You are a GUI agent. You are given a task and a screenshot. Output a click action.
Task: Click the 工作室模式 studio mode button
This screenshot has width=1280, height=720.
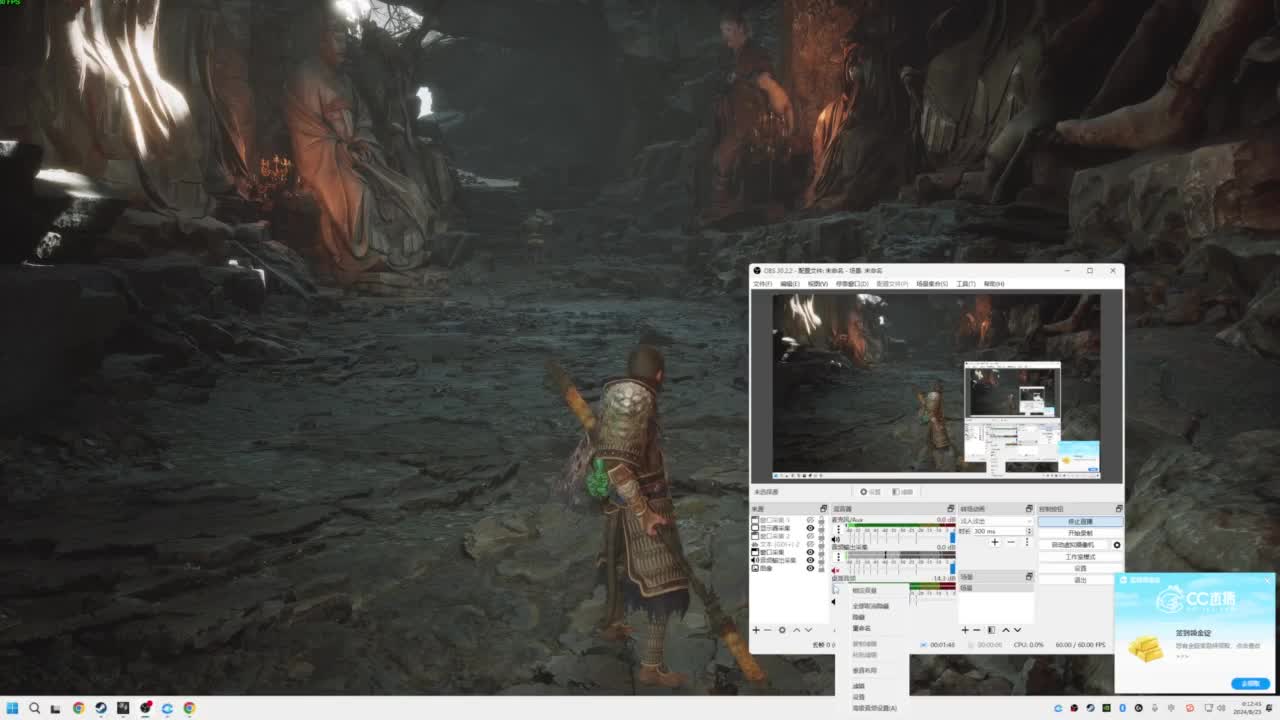coord(1080,557)
